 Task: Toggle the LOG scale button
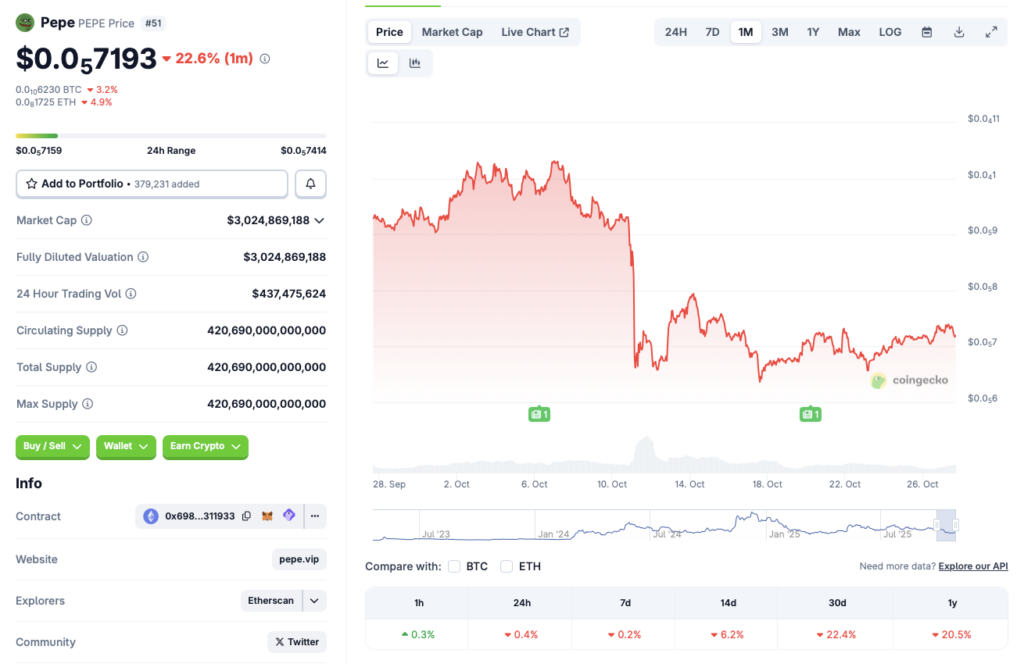click(x=890, y=32)
